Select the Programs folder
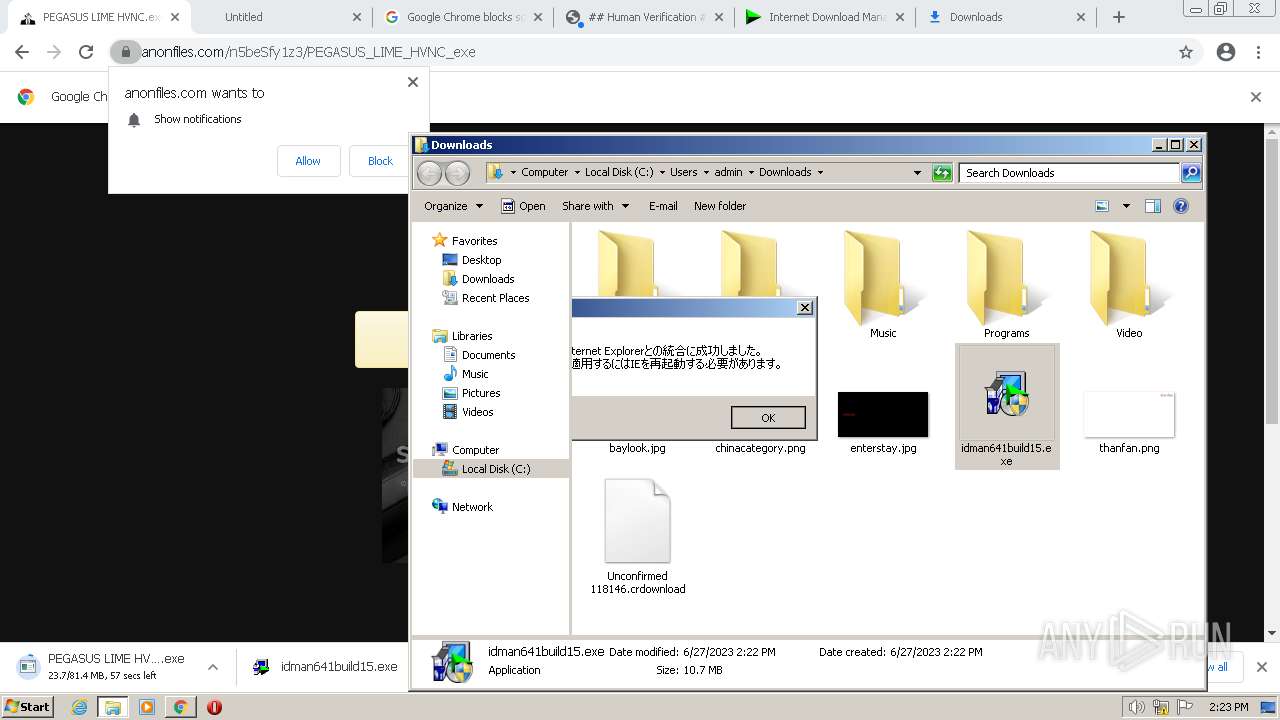The width and height of the screenshot is (1280, 720). [1006, 285]
